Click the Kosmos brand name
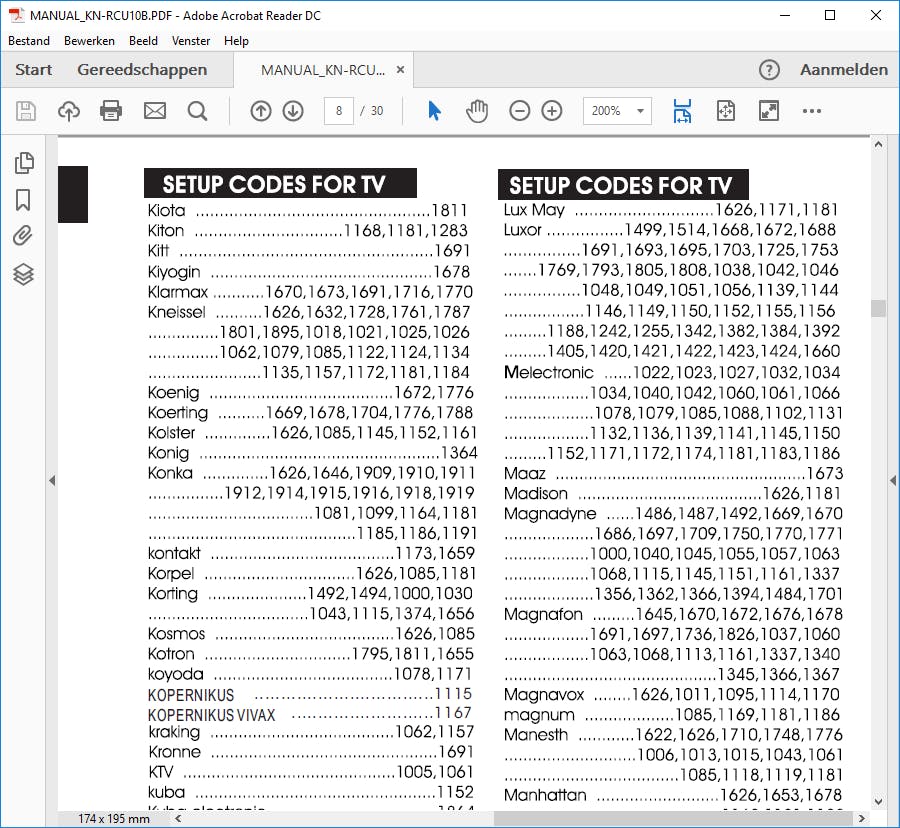This screenshot has width=900, height=828. 176,633
